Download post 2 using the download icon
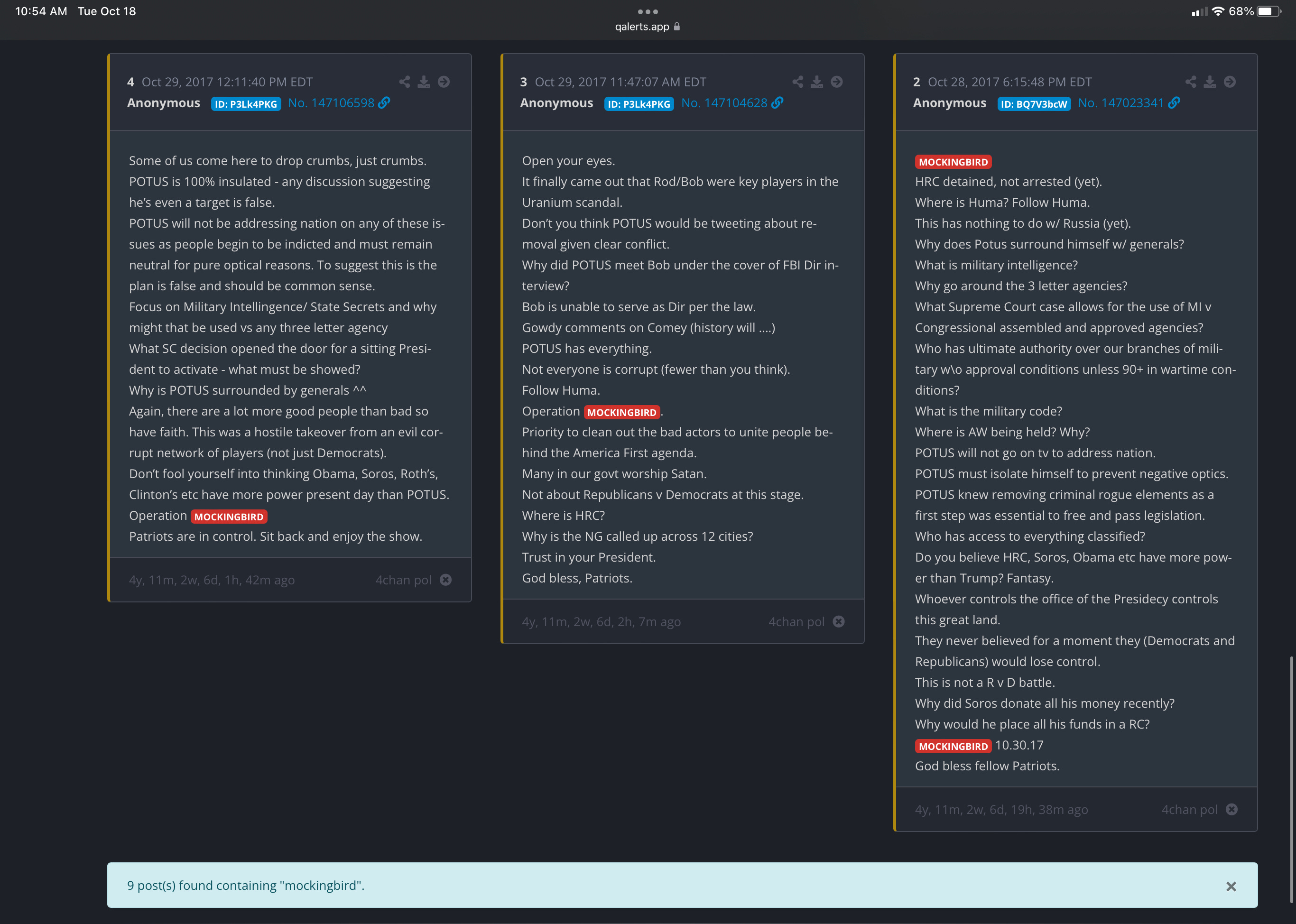The height and width of the screenshot is (924, 1296). [1210, 82]
